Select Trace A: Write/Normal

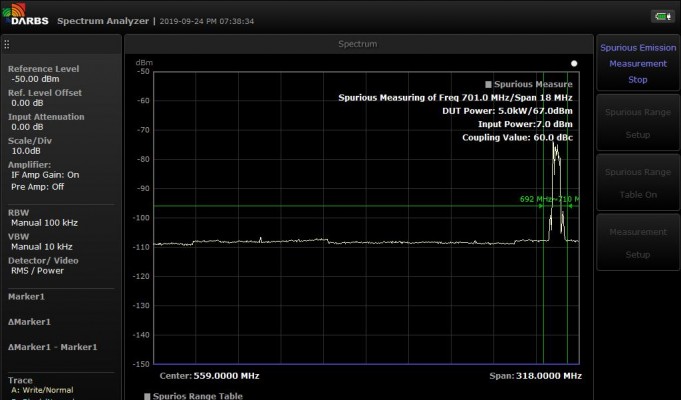point(42,390)
